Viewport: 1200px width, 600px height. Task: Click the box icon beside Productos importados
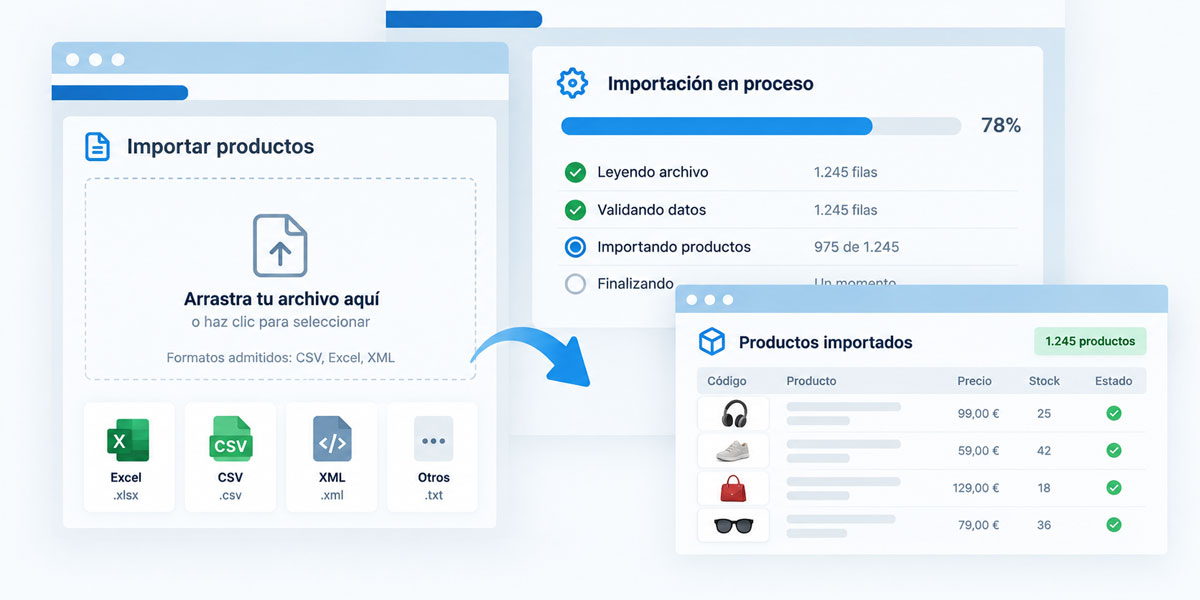click(711, 342)
